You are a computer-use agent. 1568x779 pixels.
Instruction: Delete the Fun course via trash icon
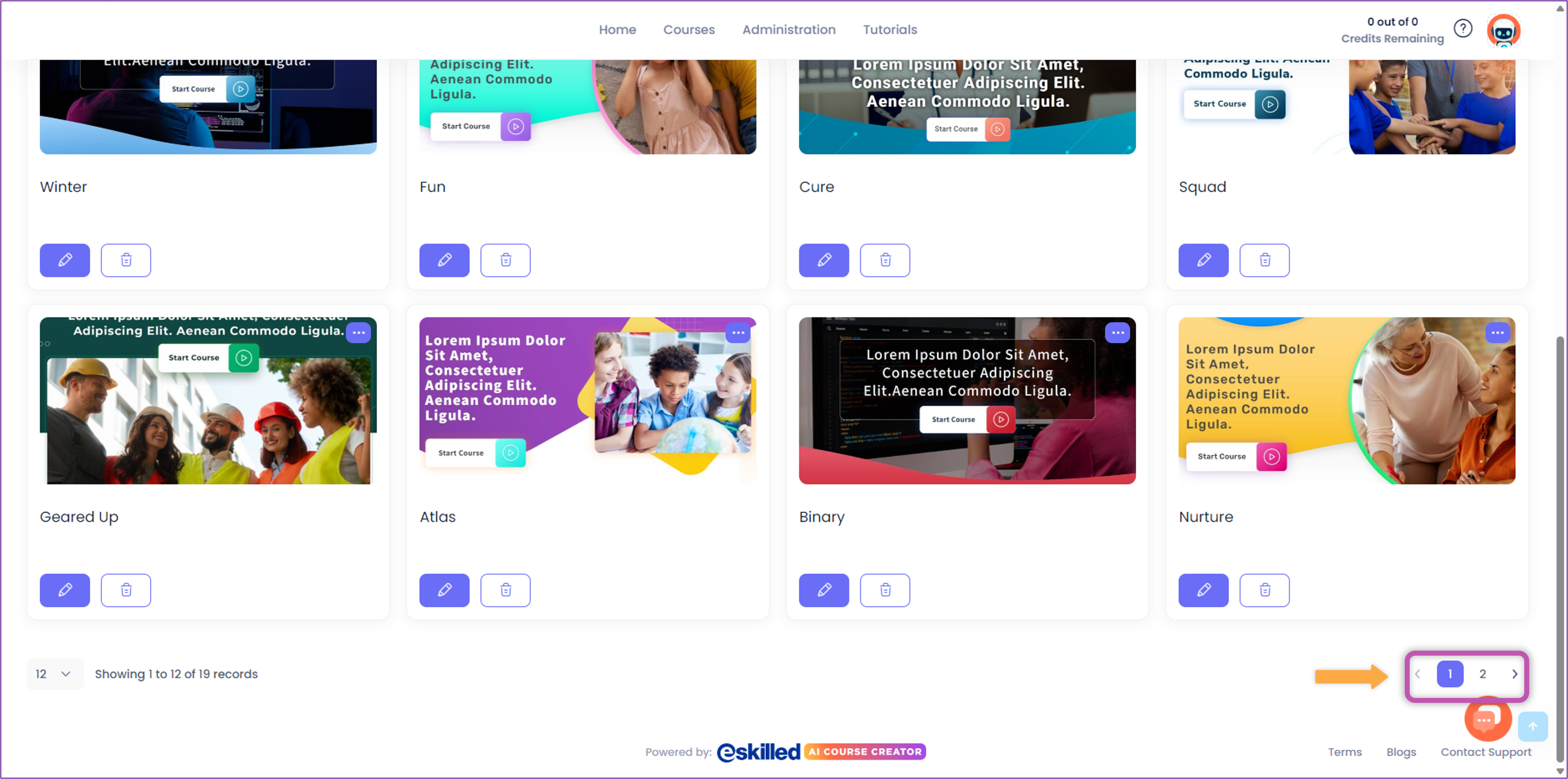point(505,260)
